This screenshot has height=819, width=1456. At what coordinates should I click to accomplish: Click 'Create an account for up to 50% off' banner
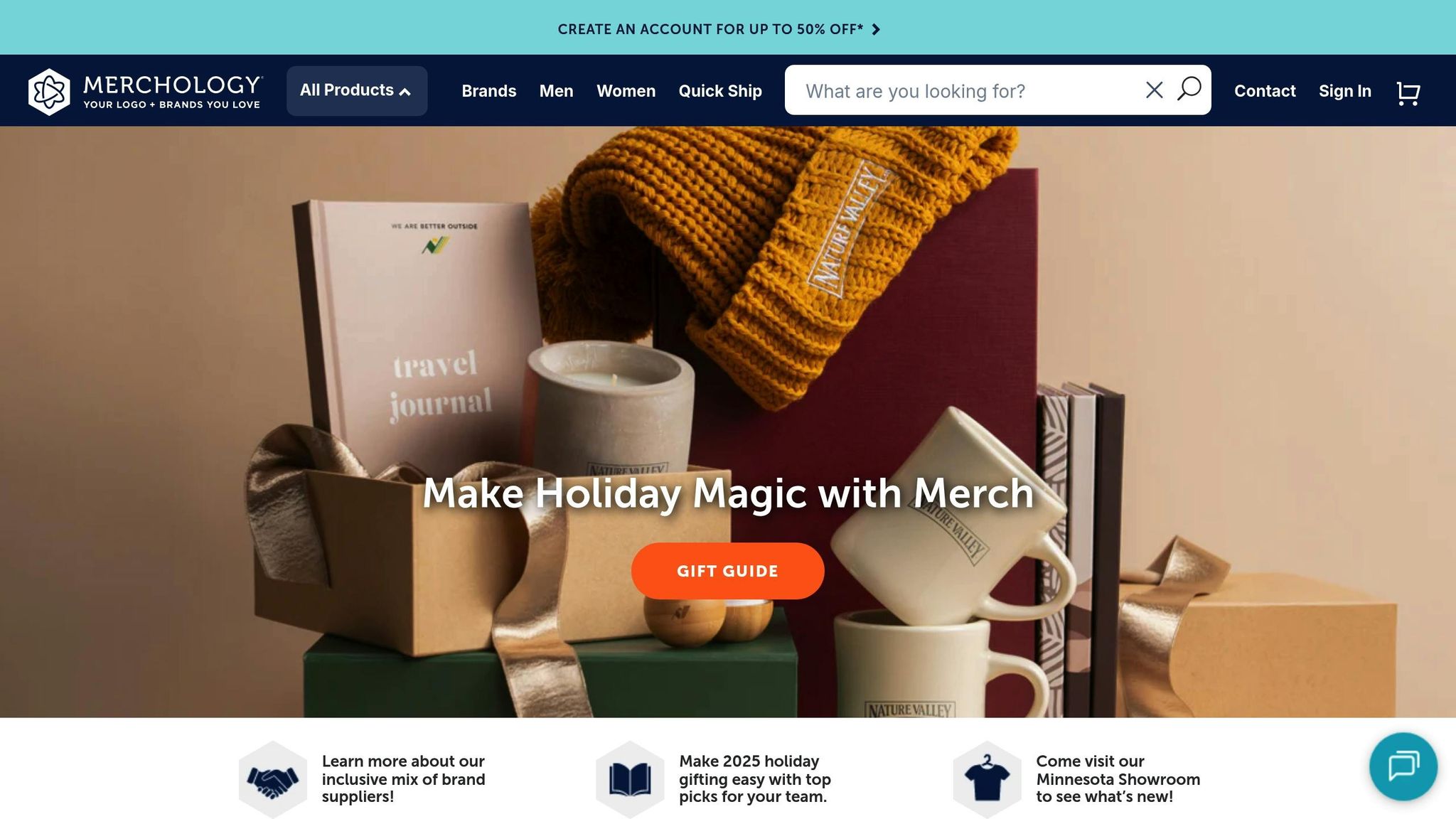(x=710, y=29)
